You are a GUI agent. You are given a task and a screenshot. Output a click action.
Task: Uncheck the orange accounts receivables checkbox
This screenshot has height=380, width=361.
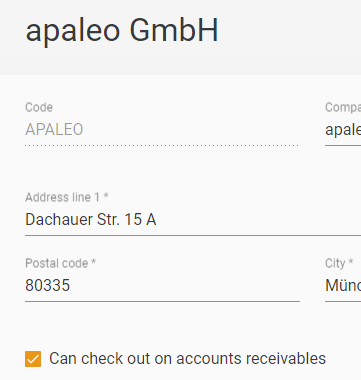[x=33, y=359]
